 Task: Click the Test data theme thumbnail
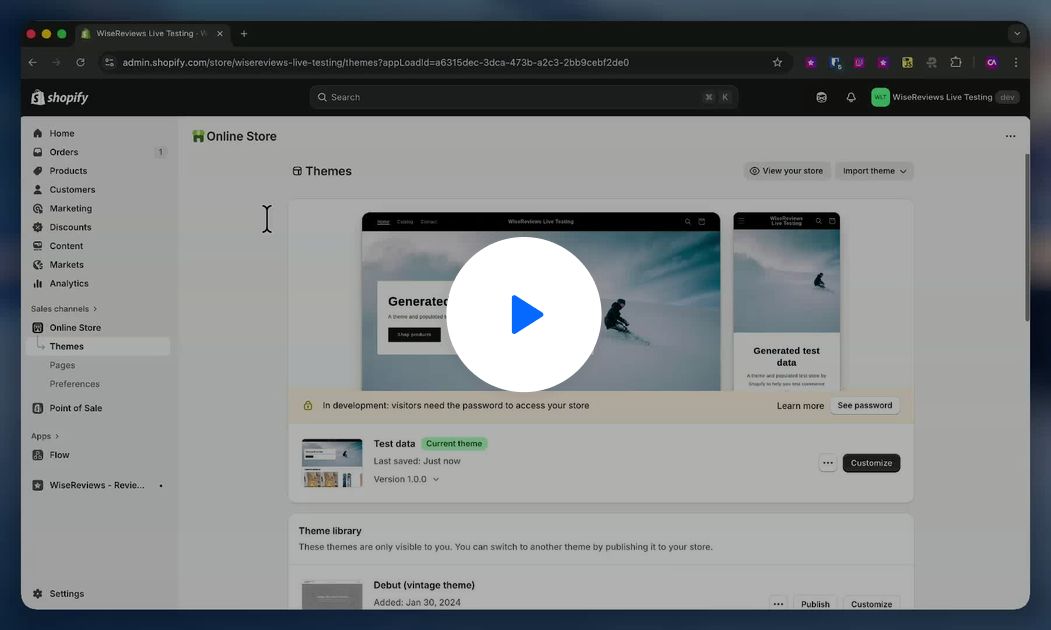tap(332, 462)
